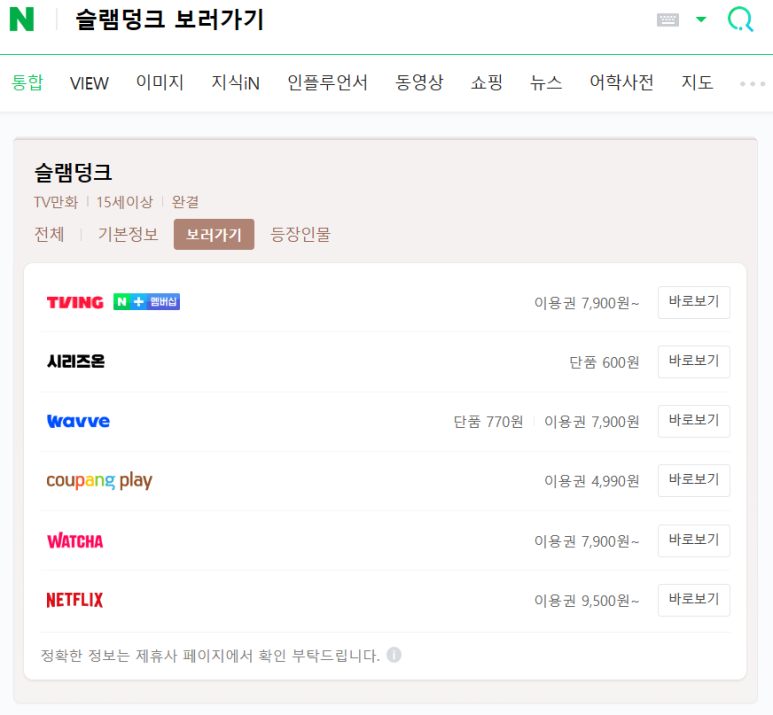This screenshot has width=773, height=715.
Task: Select the 통합 tab
Action: [x=28, y=82]
